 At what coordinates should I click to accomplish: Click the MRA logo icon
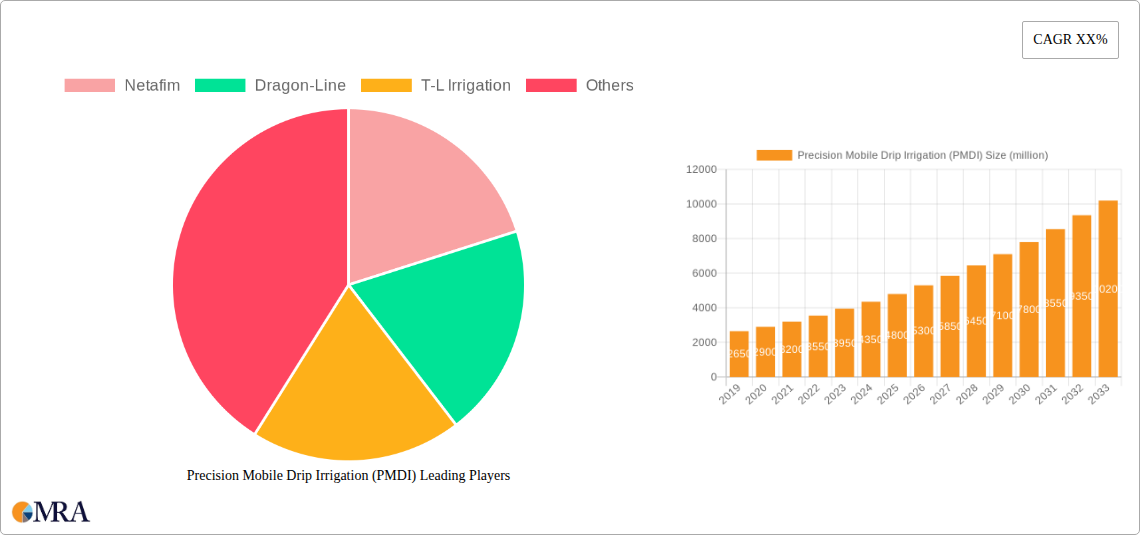pos(22,512)
